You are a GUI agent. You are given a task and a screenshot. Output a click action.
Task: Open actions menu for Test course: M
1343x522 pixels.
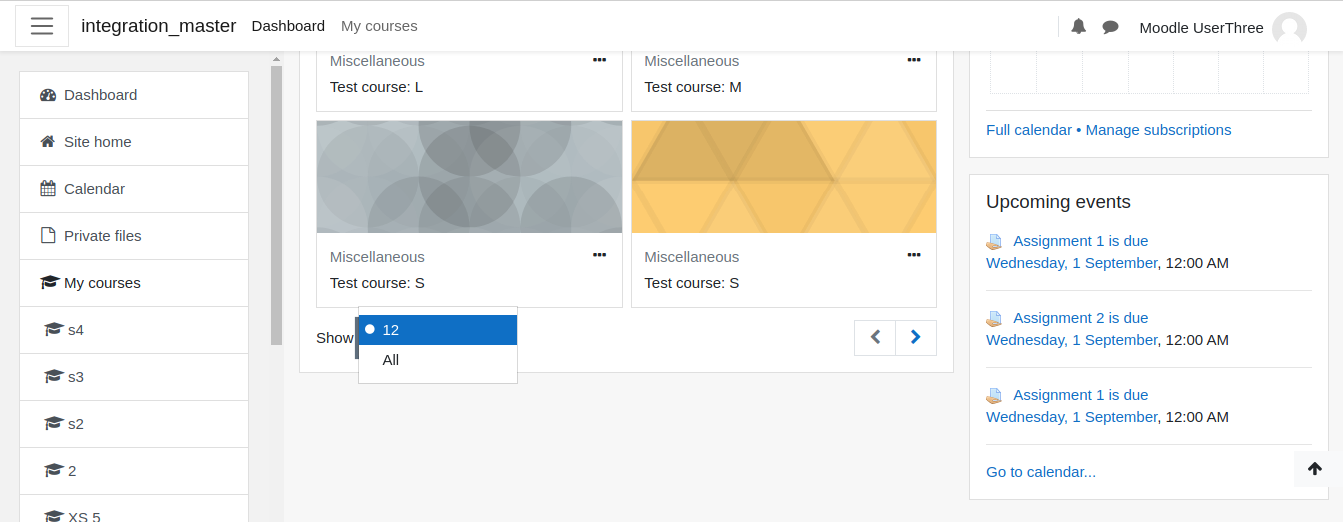click(x=914, y=60)
